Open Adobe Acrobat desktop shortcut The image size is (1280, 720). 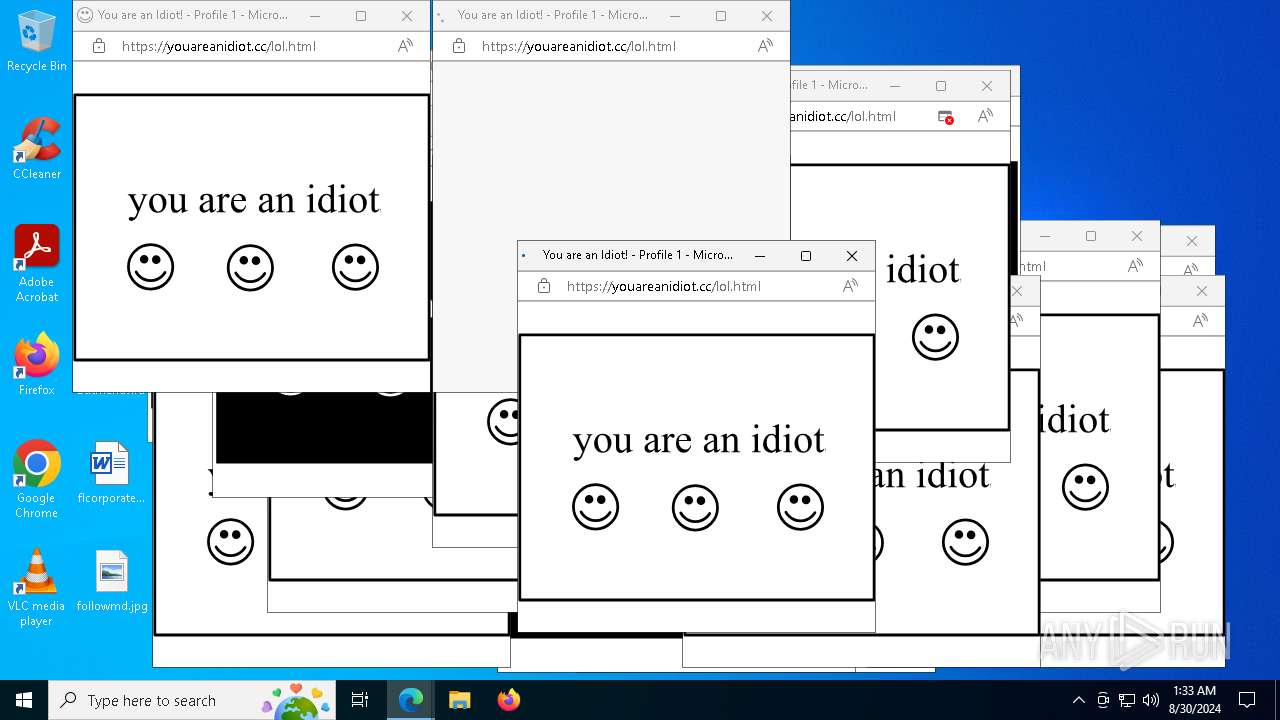(37, 264)
